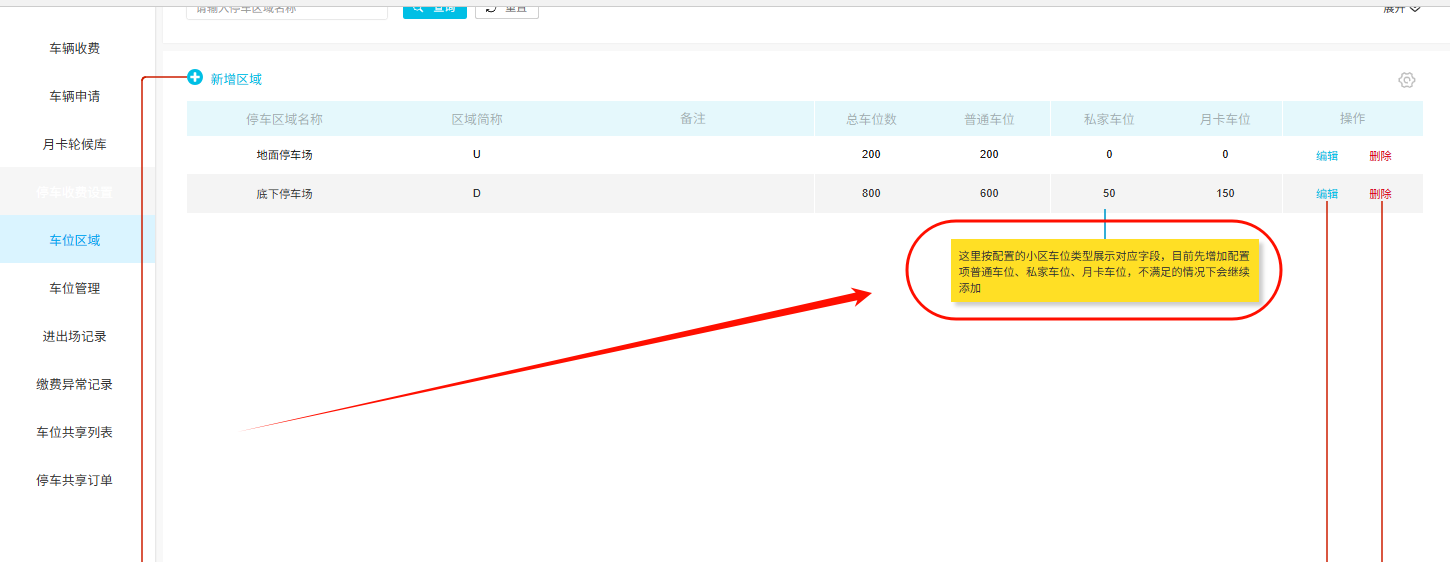
Task: Click the plus icon beside 新增区域
Action: pos(195,78)
